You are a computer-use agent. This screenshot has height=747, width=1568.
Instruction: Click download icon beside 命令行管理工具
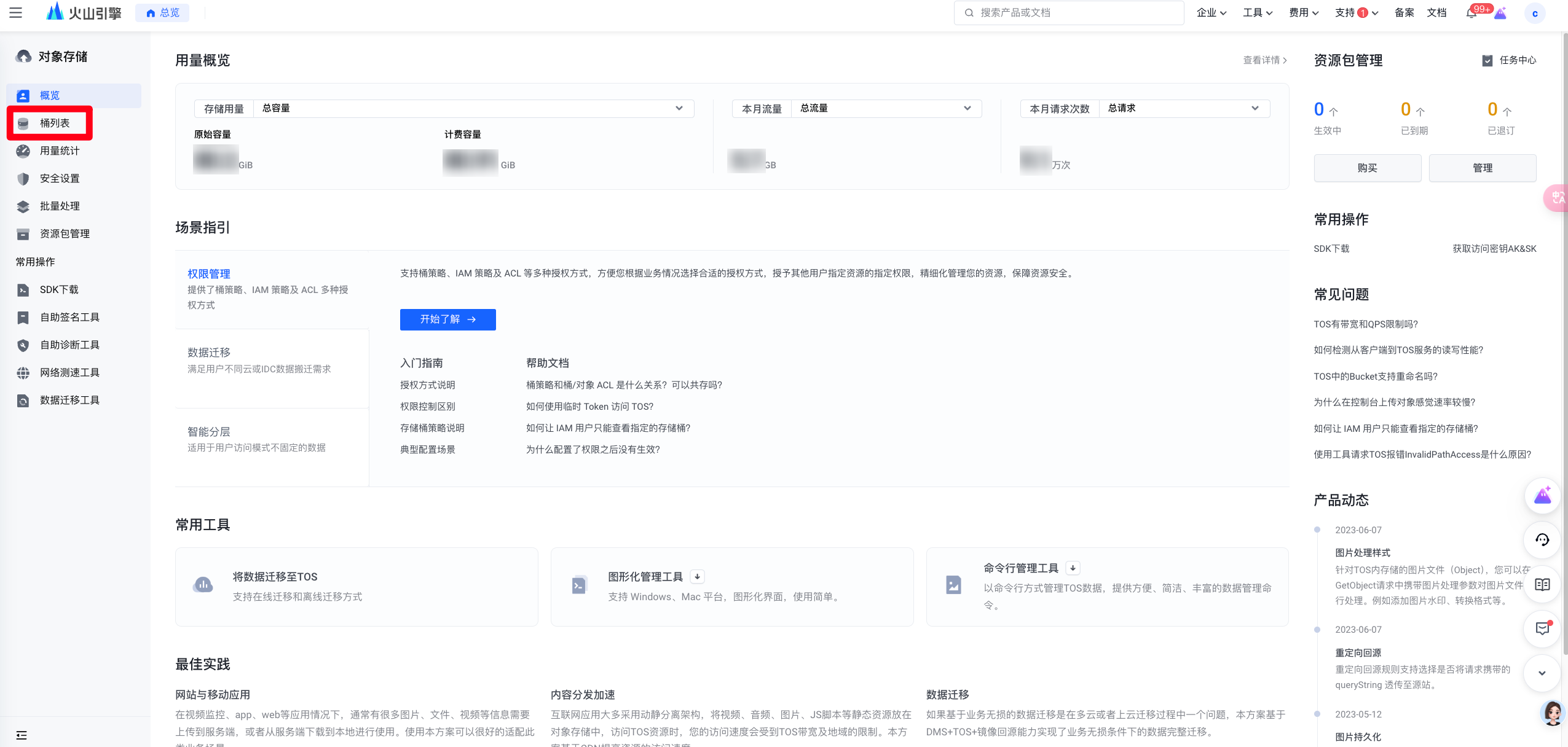click(x=1073, y=568)
